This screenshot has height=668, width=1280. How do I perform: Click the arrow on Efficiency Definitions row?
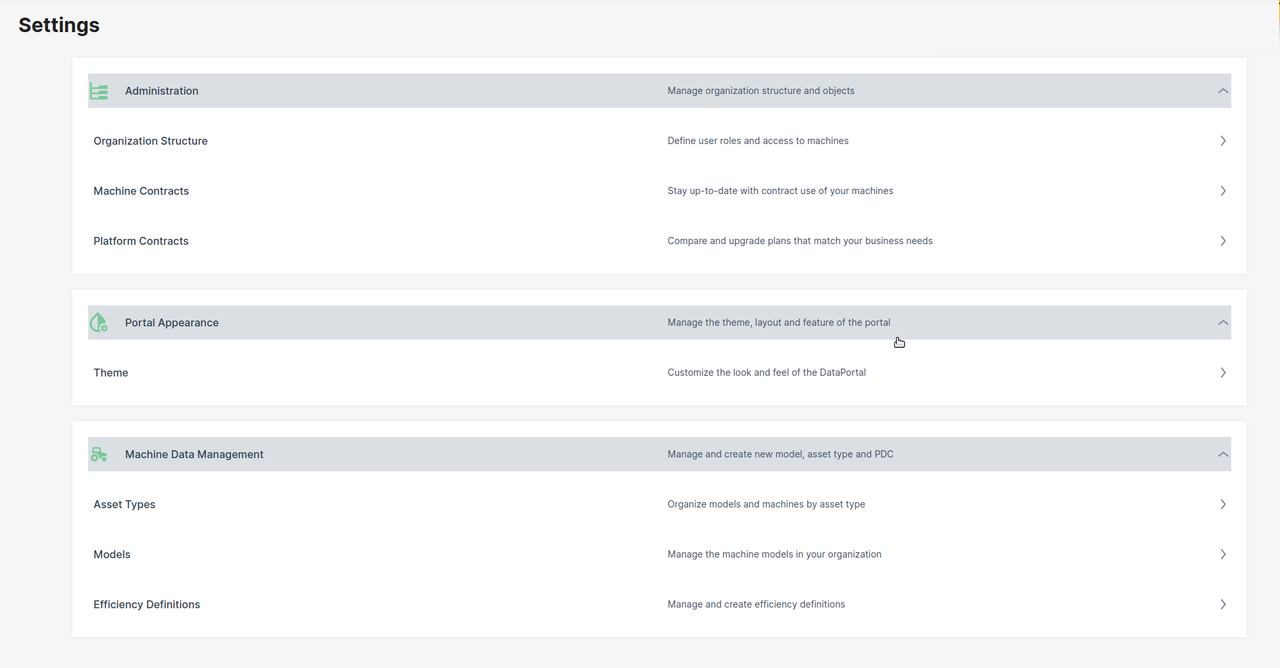1222,605
